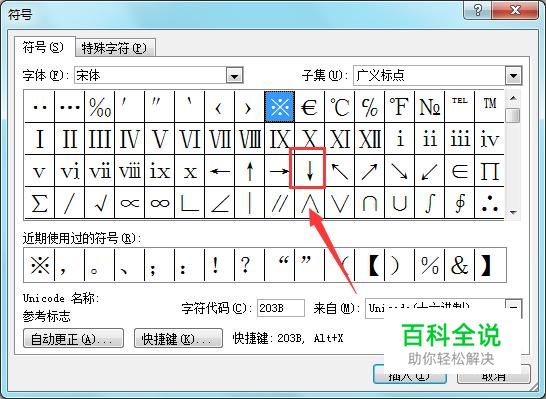Viewport: 546px width, 399px height.
Task: Pick recently used 】 bracket symbol
Action: point(490,265)
